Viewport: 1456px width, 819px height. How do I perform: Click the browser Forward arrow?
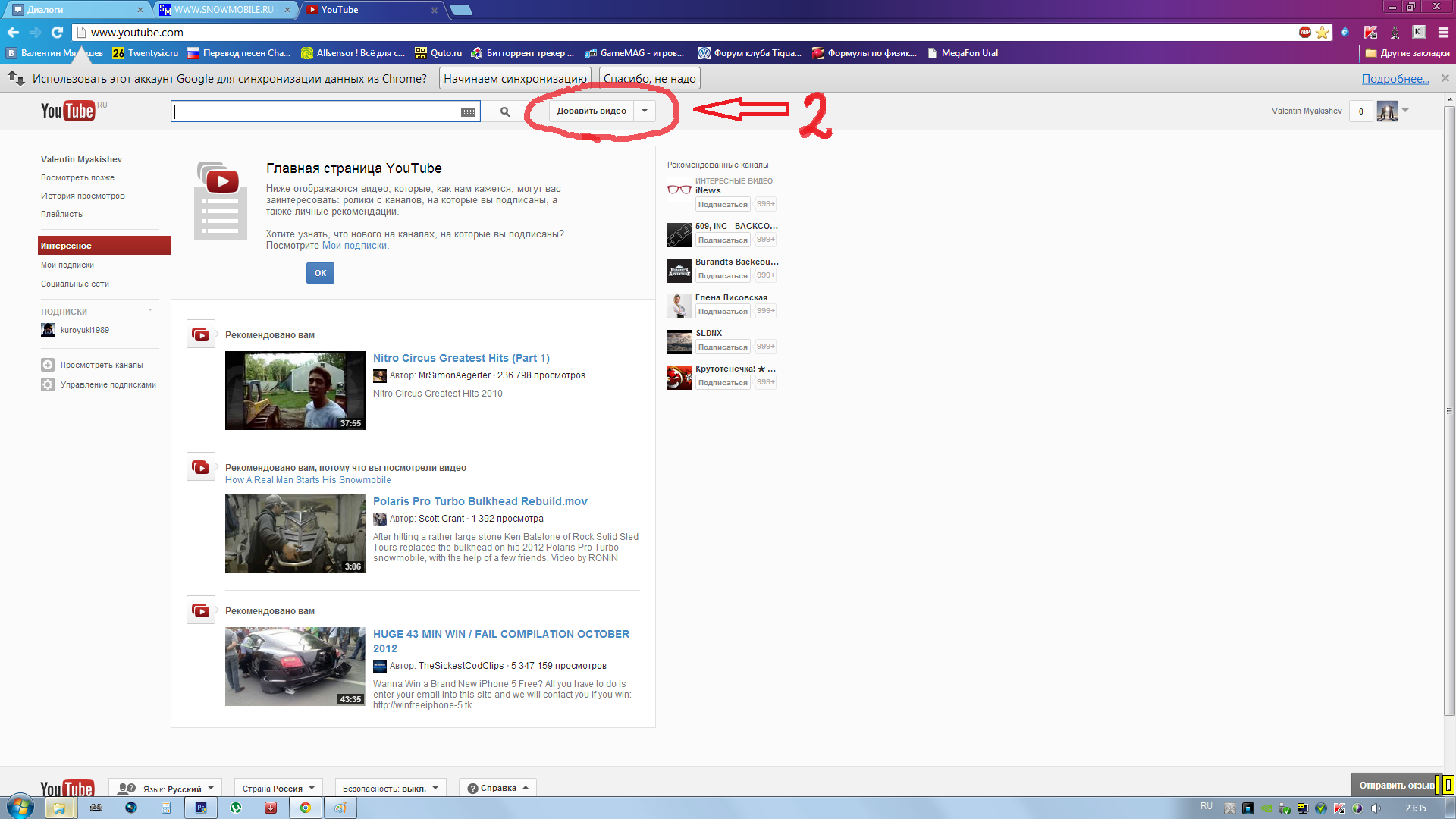click(35, 33)
